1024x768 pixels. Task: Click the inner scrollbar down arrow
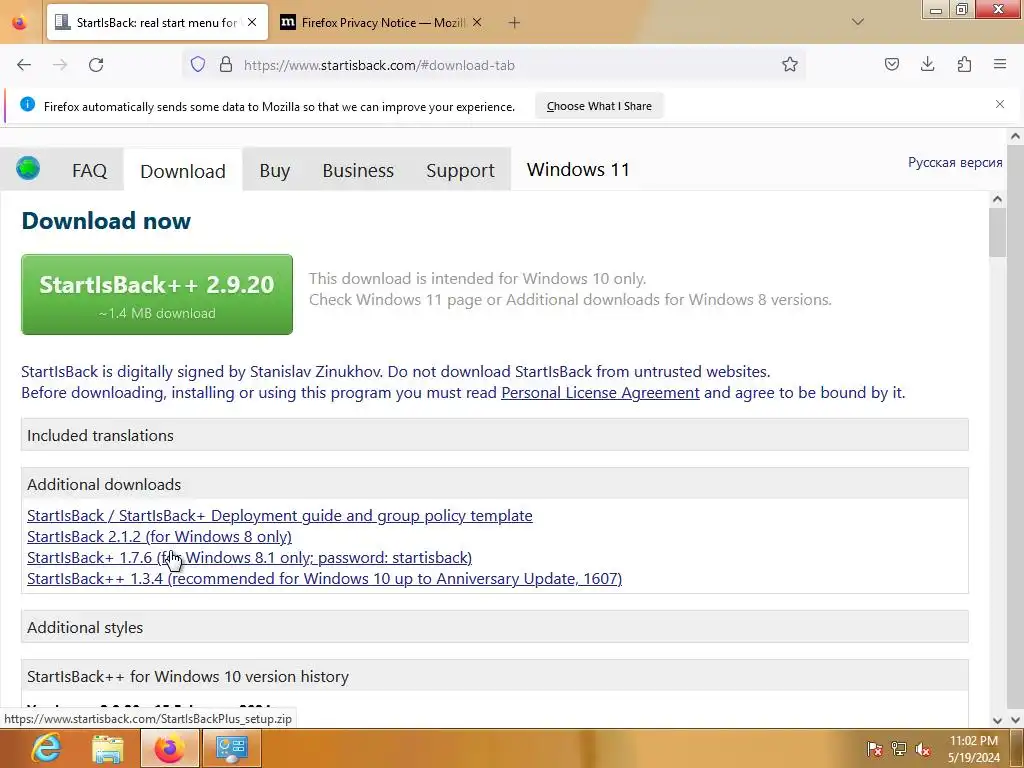[997, 720]
